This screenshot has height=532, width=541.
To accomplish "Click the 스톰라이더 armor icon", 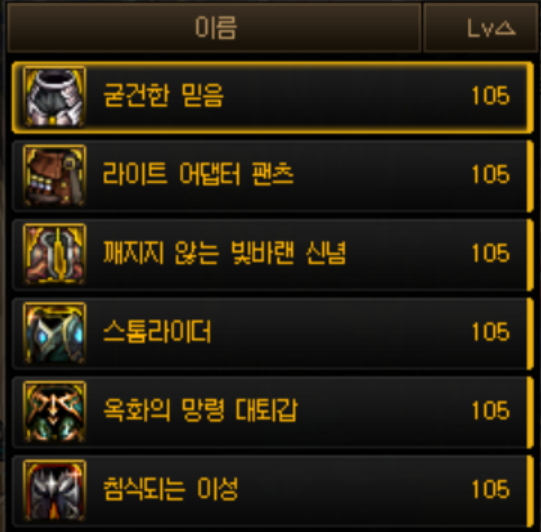I will [54, 333].
